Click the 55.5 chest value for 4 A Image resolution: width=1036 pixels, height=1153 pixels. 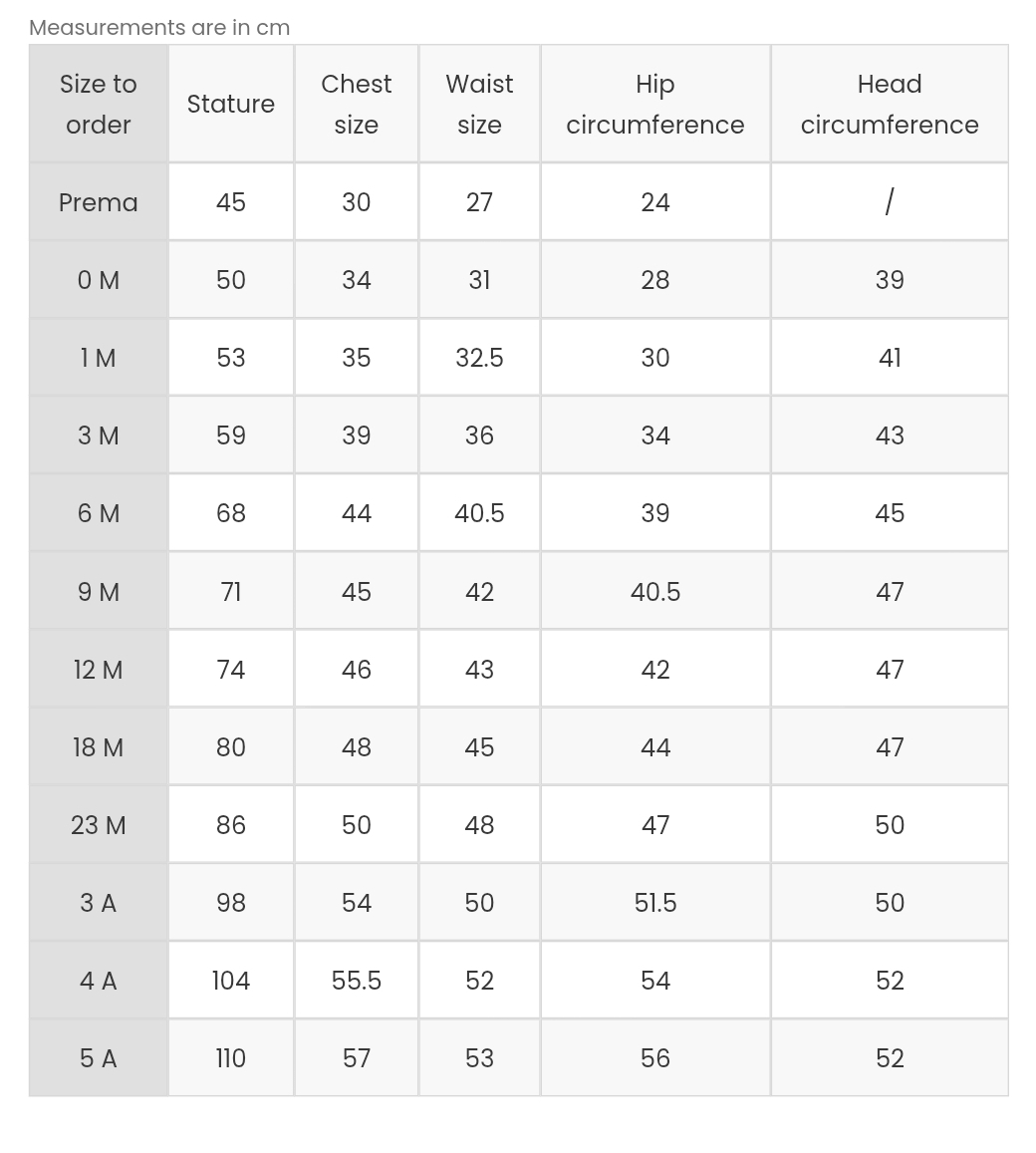click(357, 981)
